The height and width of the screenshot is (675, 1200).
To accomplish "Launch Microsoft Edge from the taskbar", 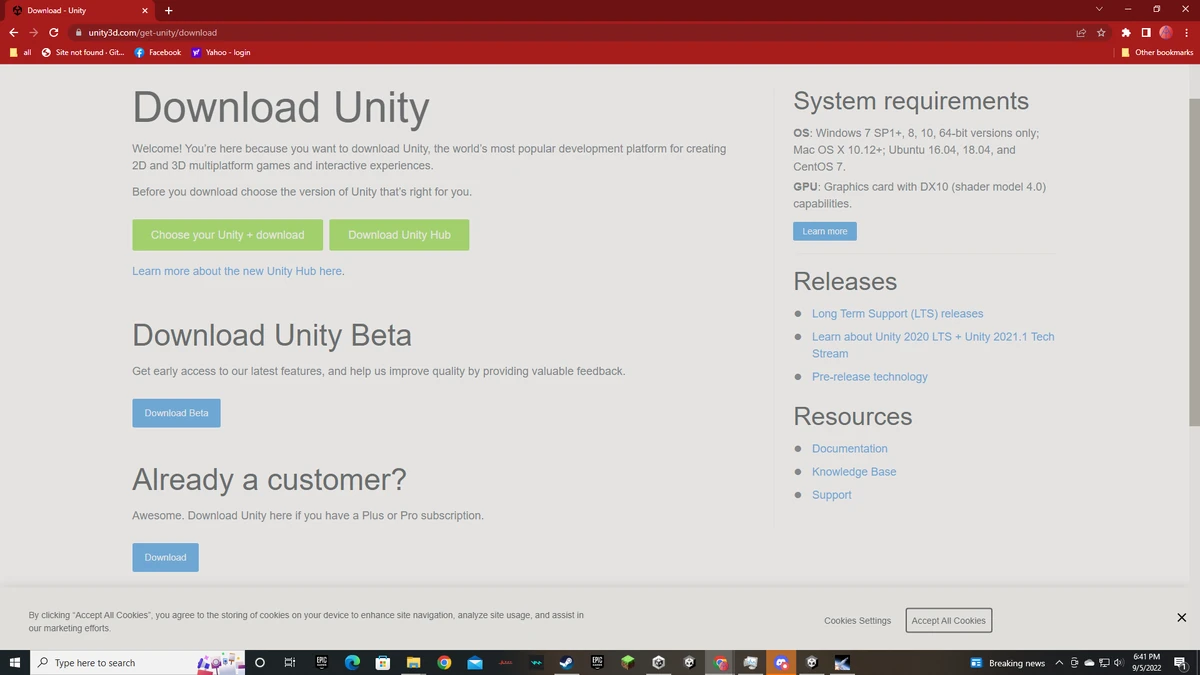I will 352,663.
